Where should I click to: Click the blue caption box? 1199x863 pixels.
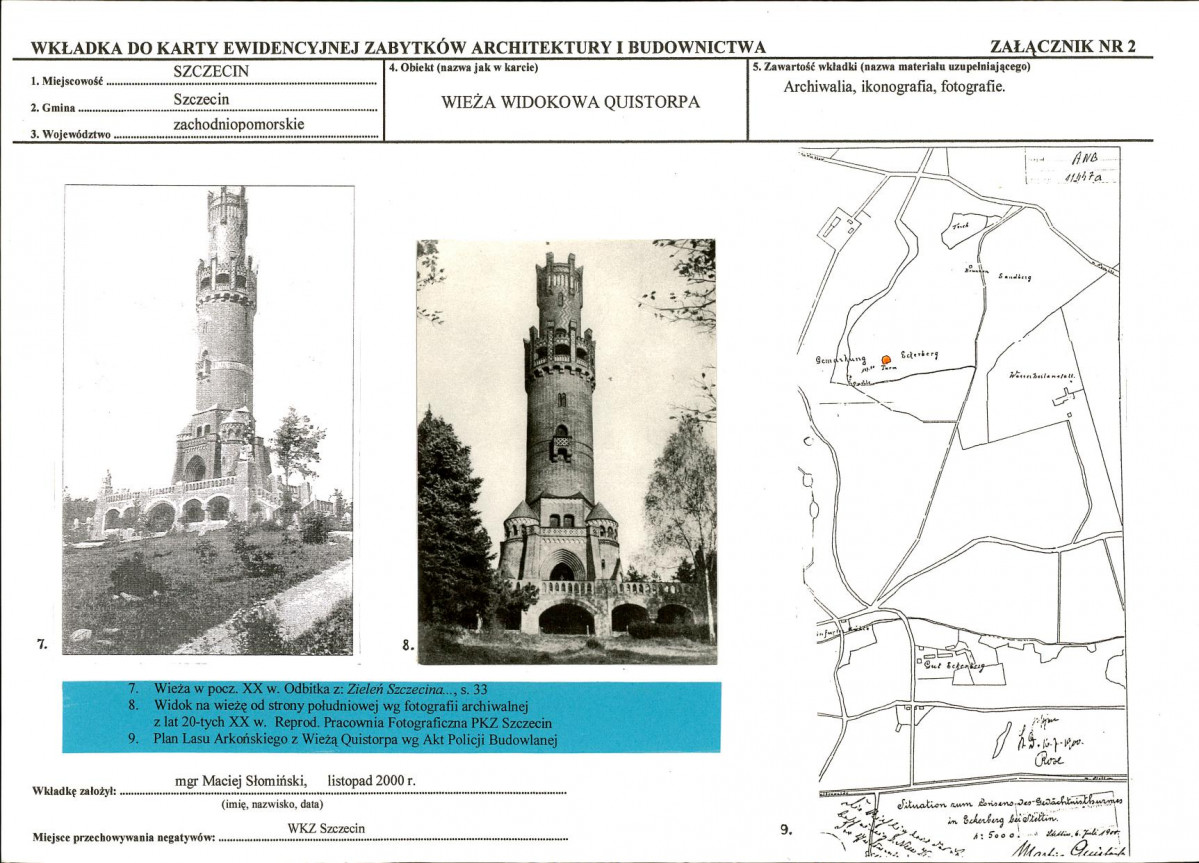(x=392, y=717)
